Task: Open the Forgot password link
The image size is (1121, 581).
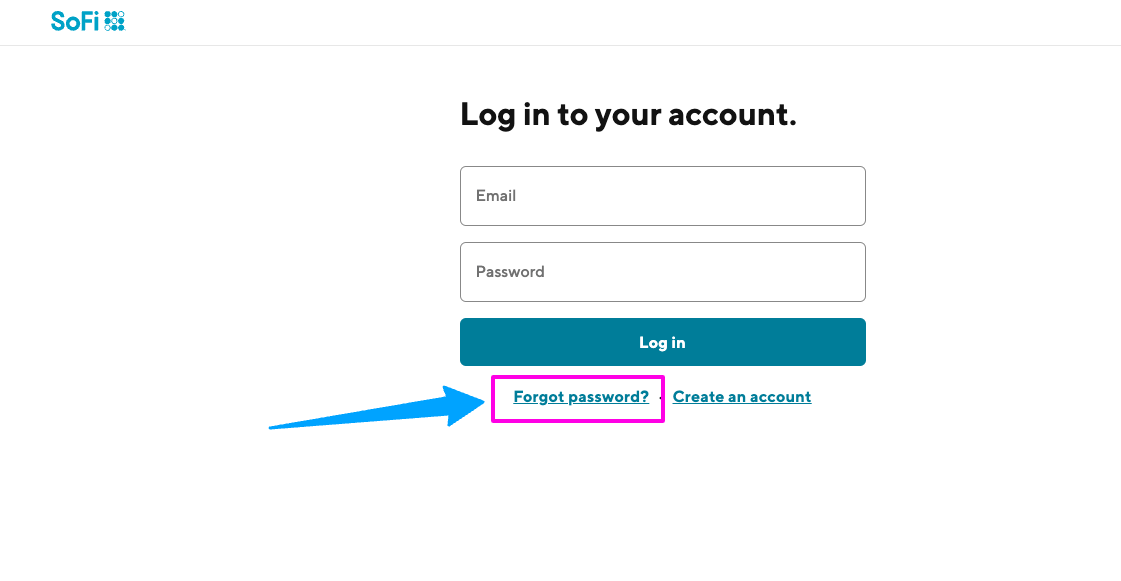Action: 580,396
